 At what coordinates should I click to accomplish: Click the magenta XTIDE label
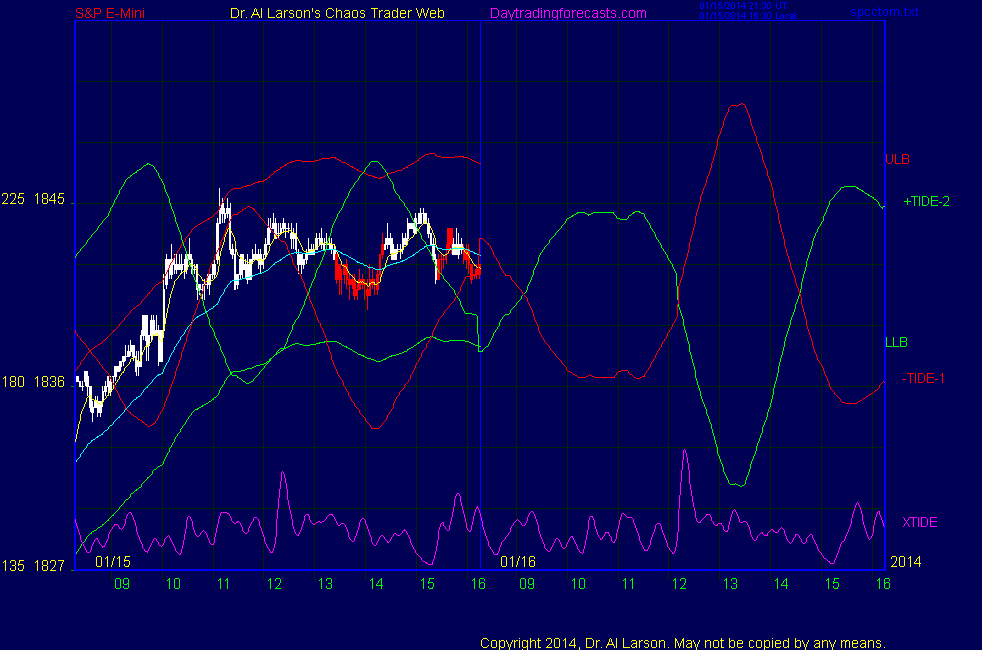coord(920,522)
